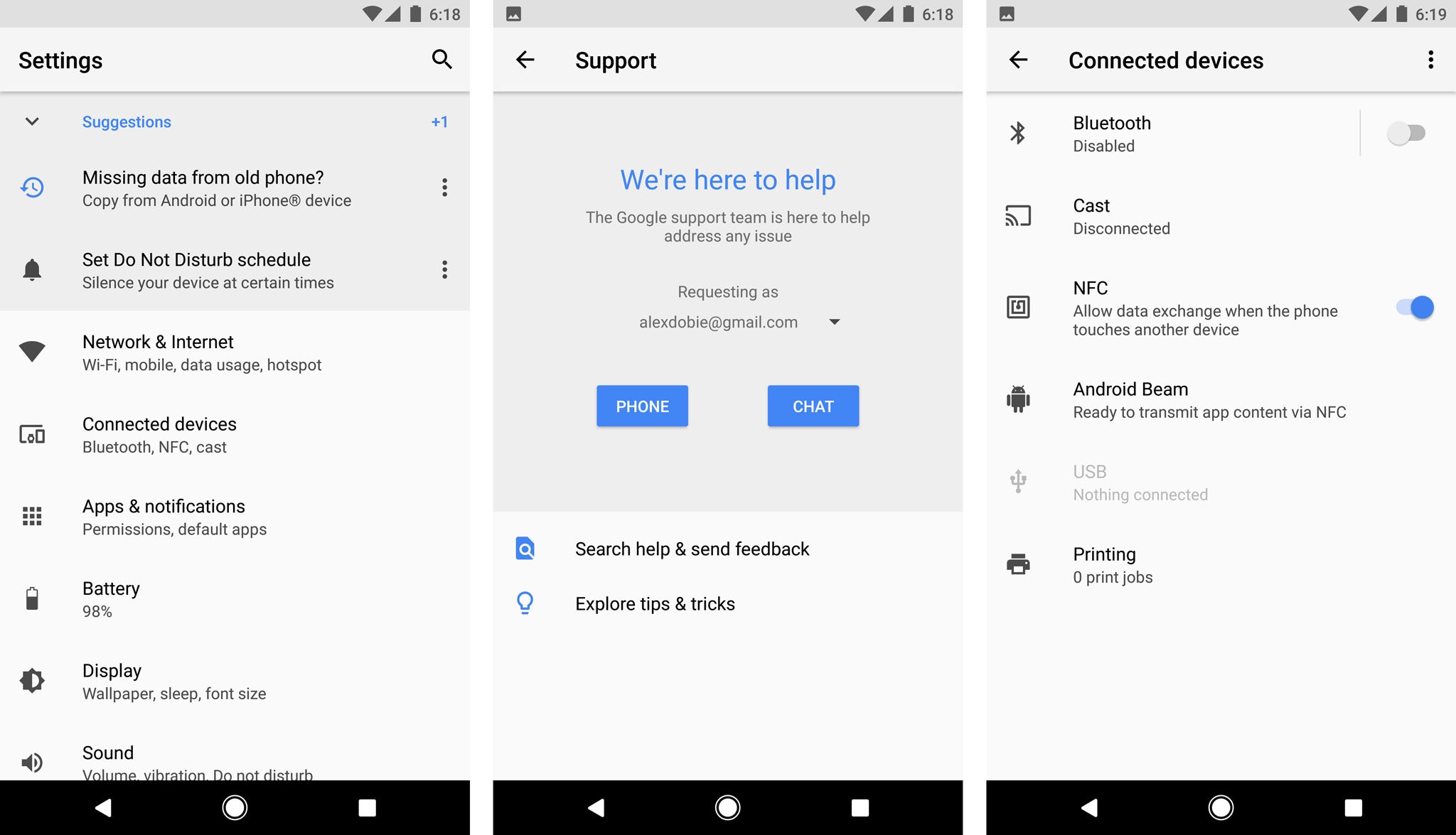Tap the CHAT button in Support
1456x835 pixels.
click(x=813, y=405)
